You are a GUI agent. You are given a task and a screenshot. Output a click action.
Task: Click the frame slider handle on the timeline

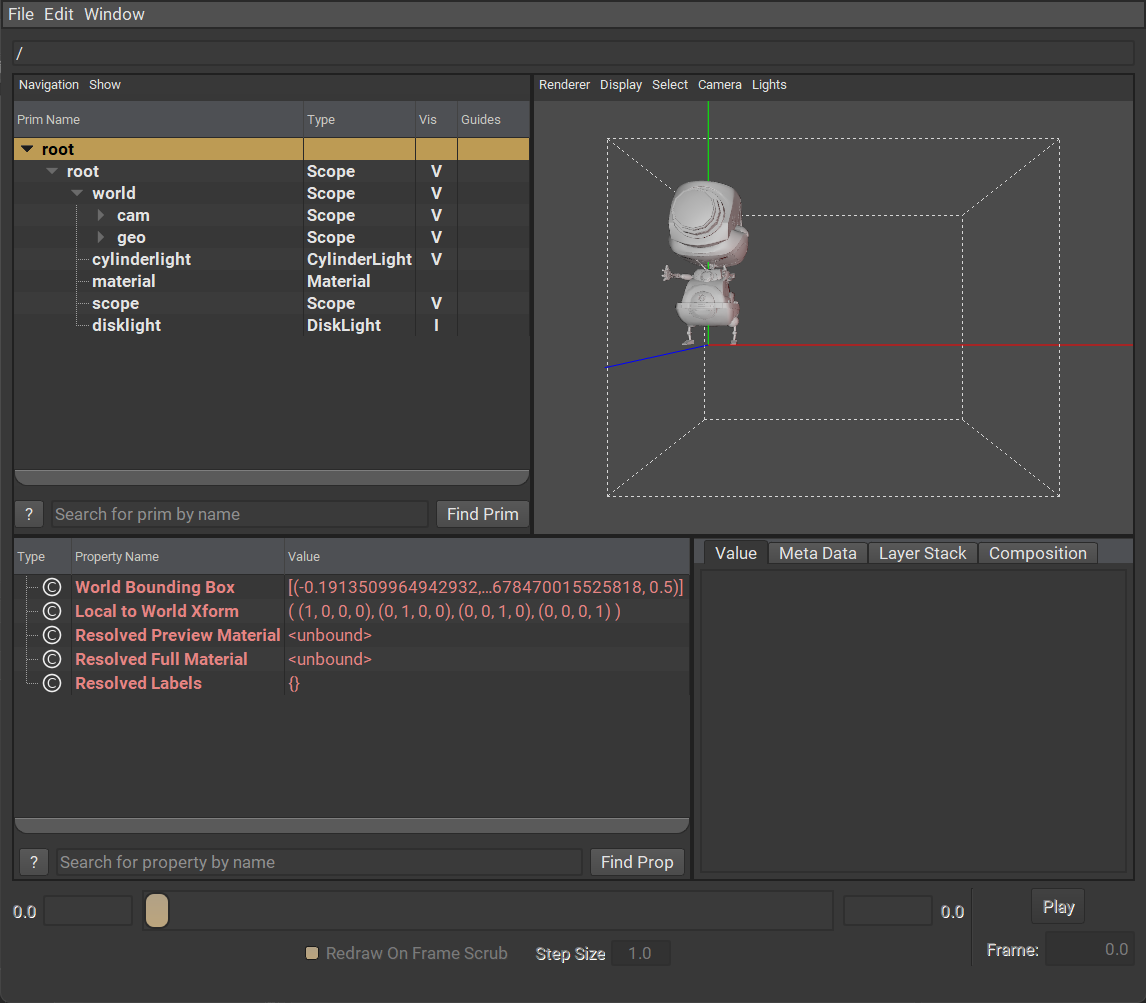click(x=157, y=911)
